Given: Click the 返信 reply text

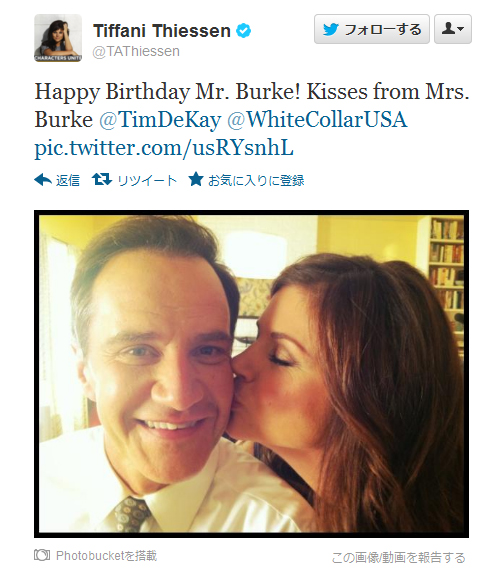Looking at the screenshot, I should (x=68, y=180).
